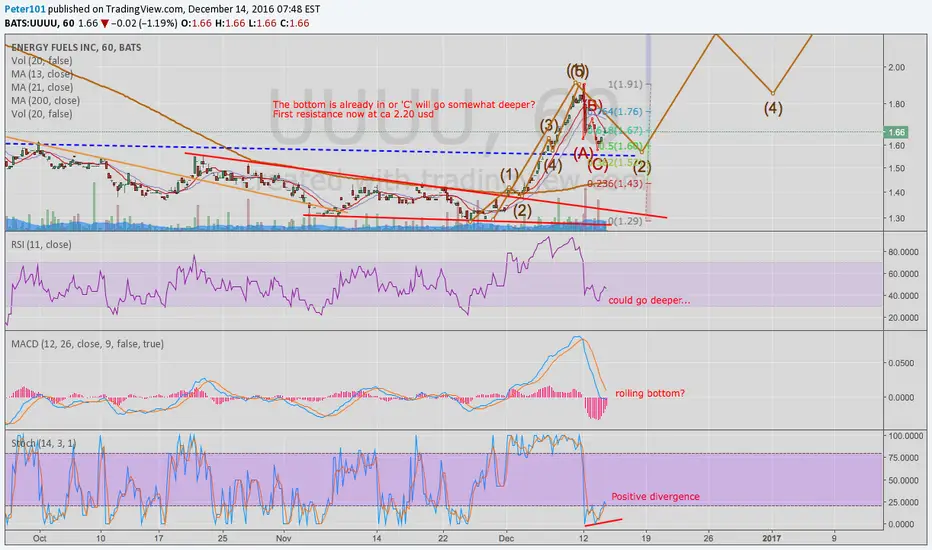Click the H:1.66 high value
Screen dimensions: 932x550
click(229, 23)
